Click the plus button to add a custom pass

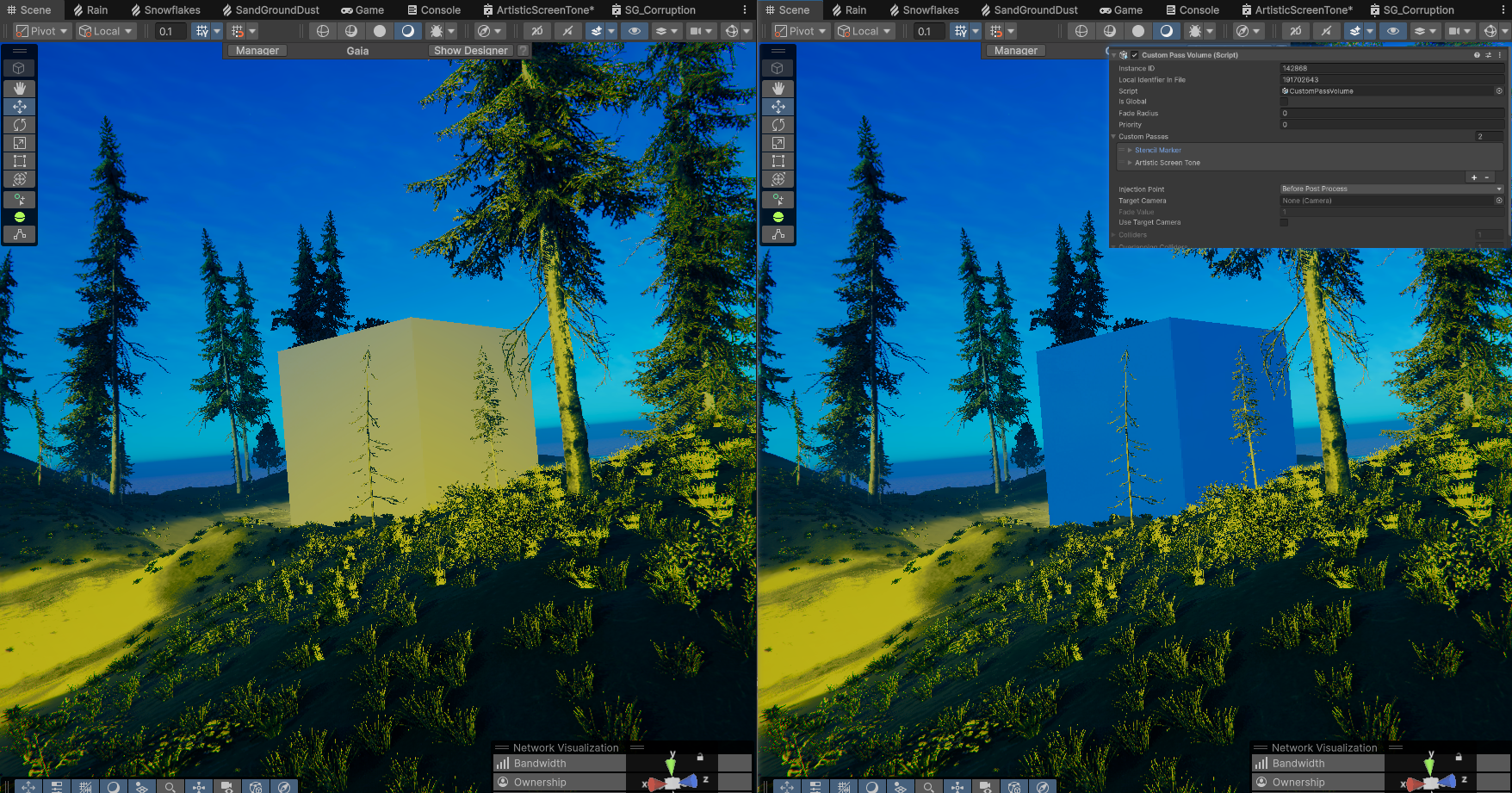point(1474,177)
